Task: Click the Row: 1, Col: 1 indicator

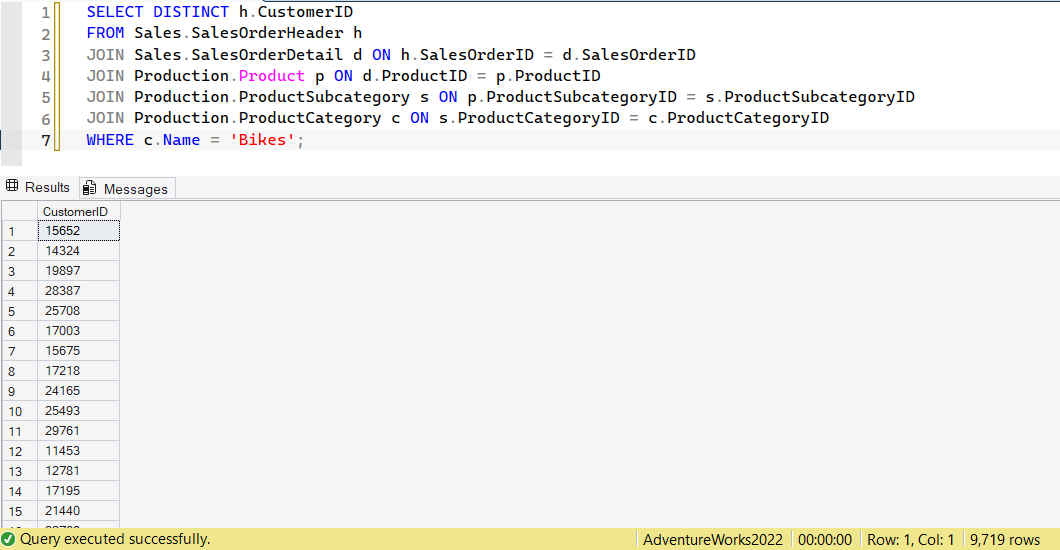Action: tap(911, 540)
